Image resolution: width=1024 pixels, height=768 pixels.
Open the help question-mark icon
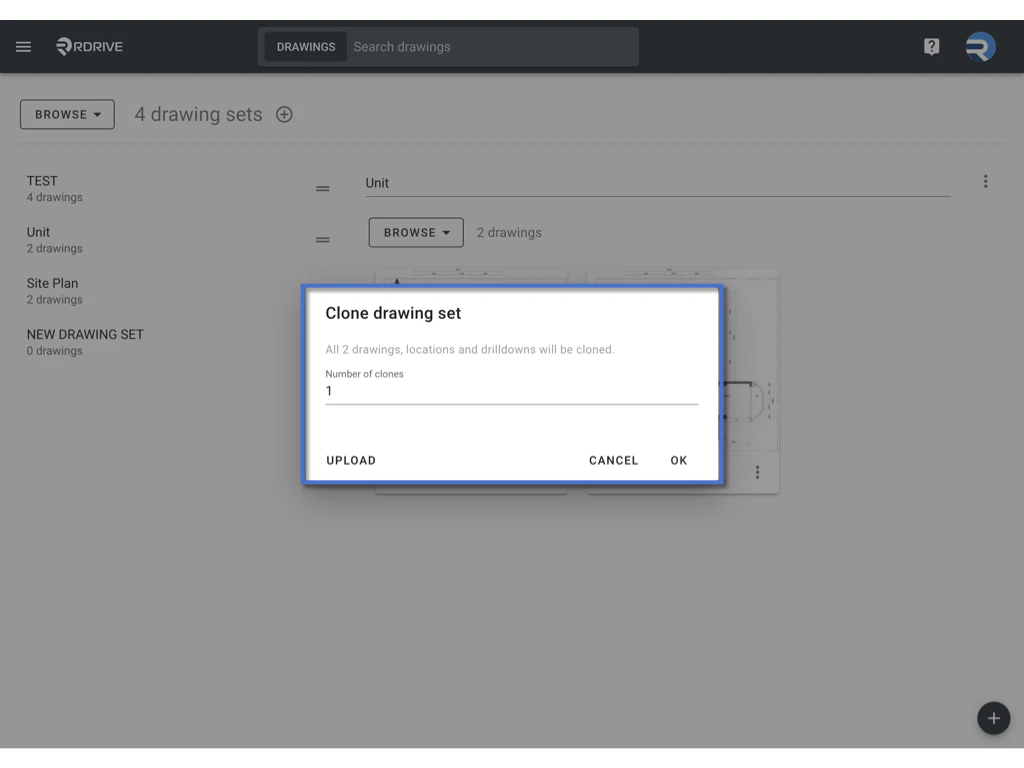[x=931, y=46]
